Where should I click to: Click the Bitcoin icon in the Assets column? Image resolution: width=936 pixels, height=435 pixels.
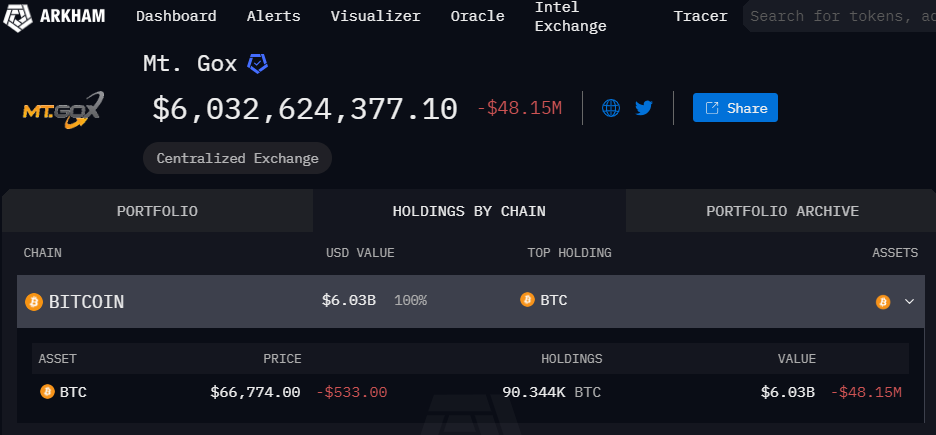click(883, 302)
